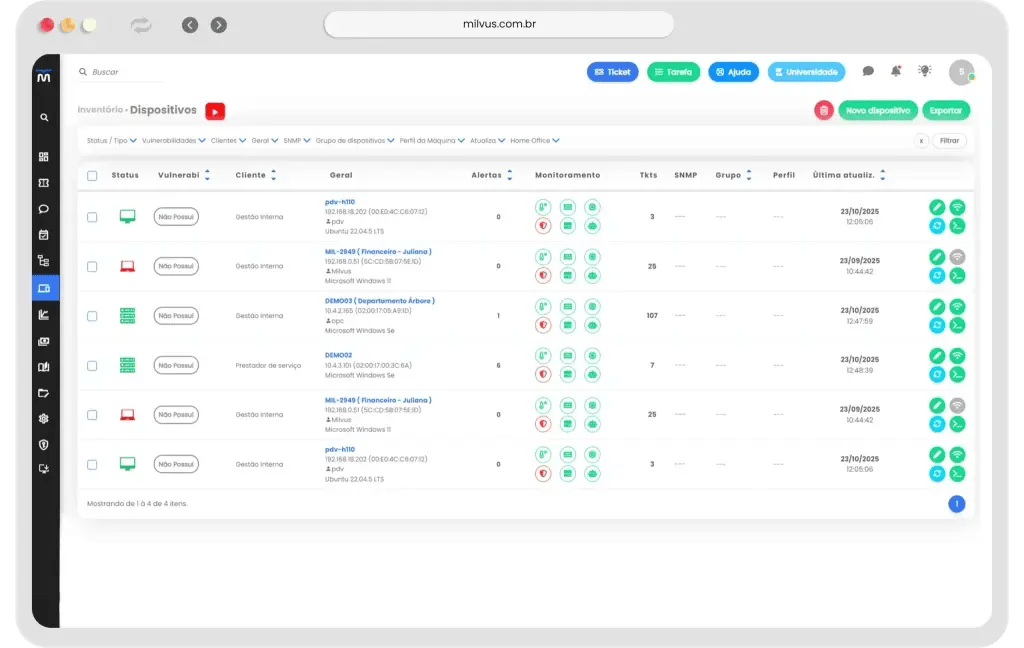
Task: Open the security shield icon in sidebar
Action: 44,445
